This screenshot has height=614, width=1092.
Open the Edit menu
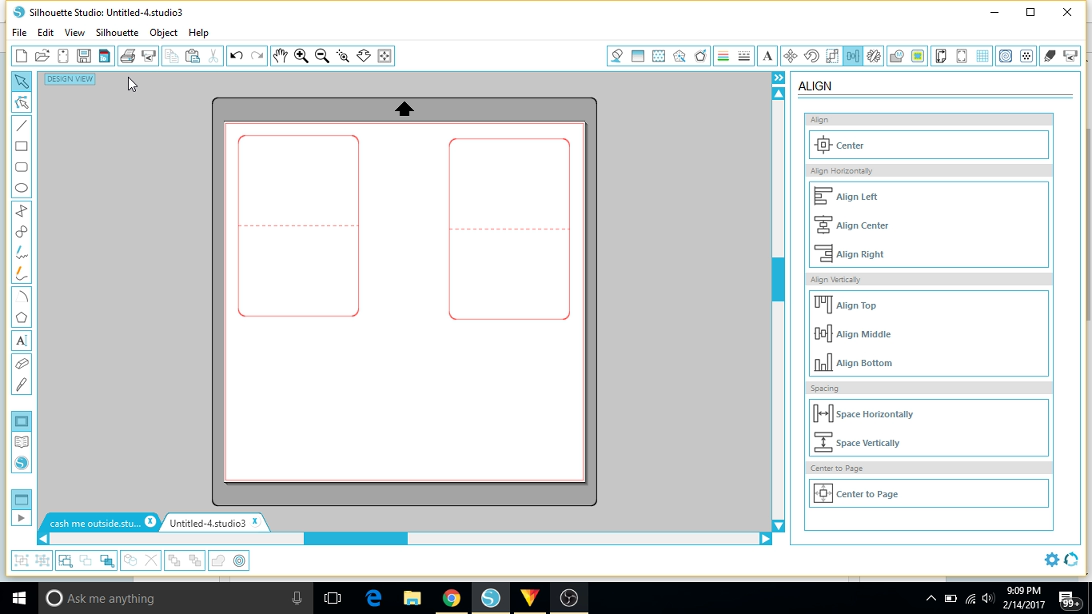(45, 33)
